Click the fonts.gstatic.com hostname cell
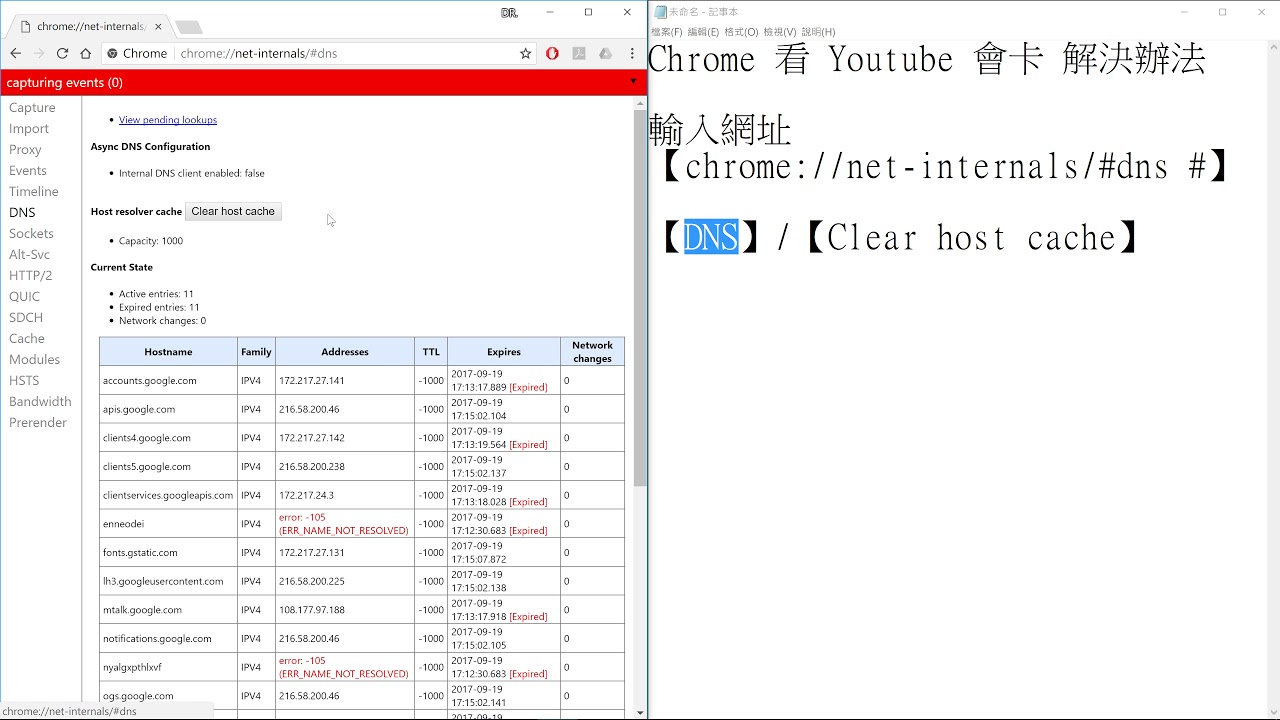This screenshot has width=1280, height=720. [x=168, y=552]
